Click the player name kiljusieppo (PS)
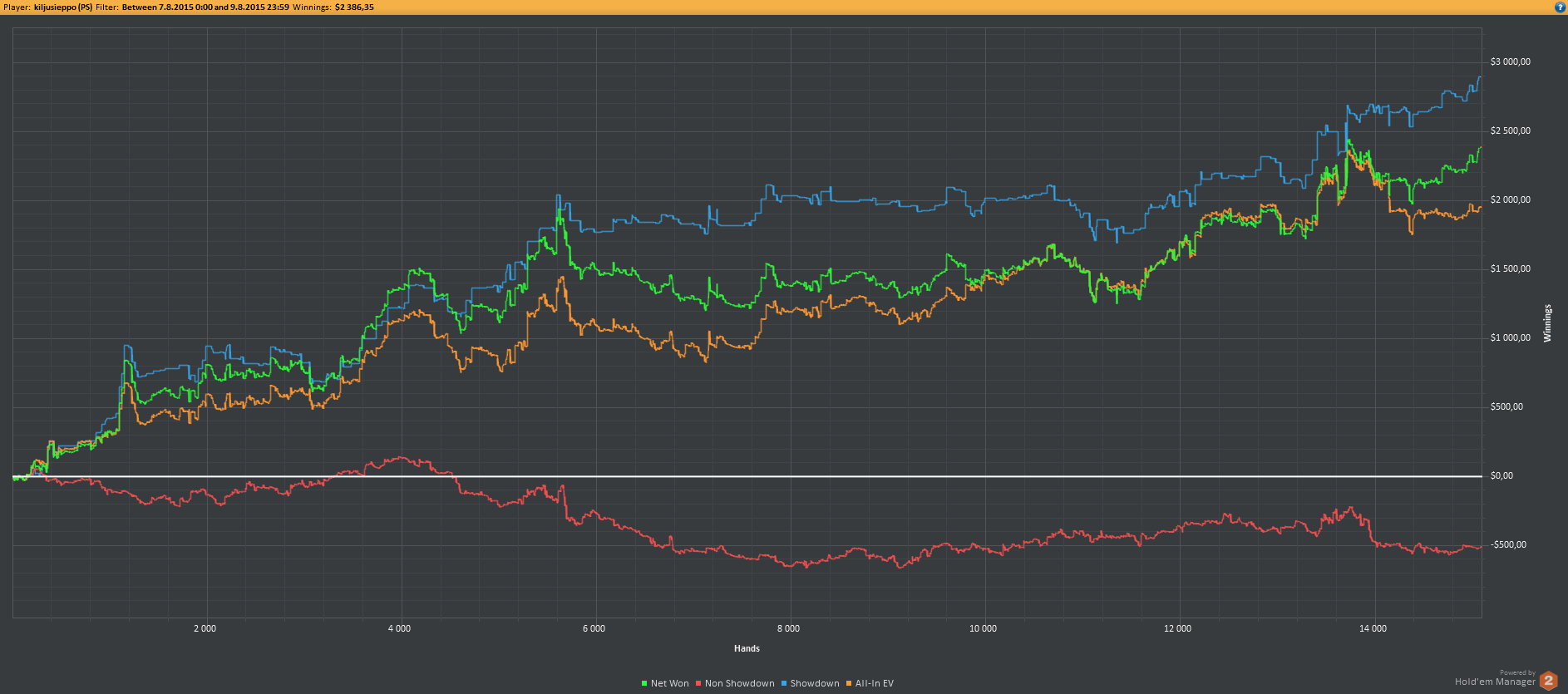The height and width of the screenshot is (694, 1568). (x=63, y=7)
